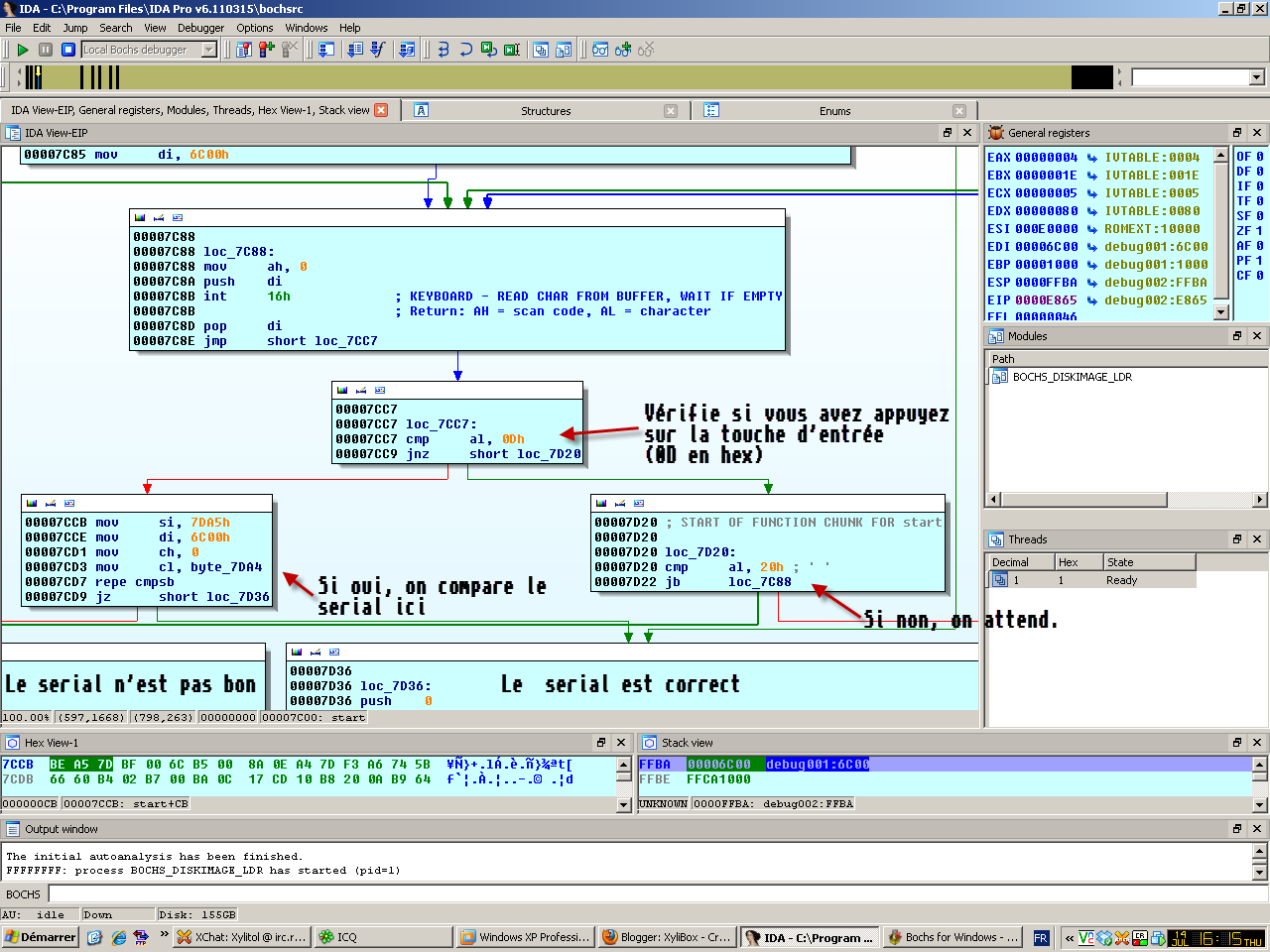Toggle the AF flag value
Viewport: 1270px width, 952px height.
(x=1260, y=246)
